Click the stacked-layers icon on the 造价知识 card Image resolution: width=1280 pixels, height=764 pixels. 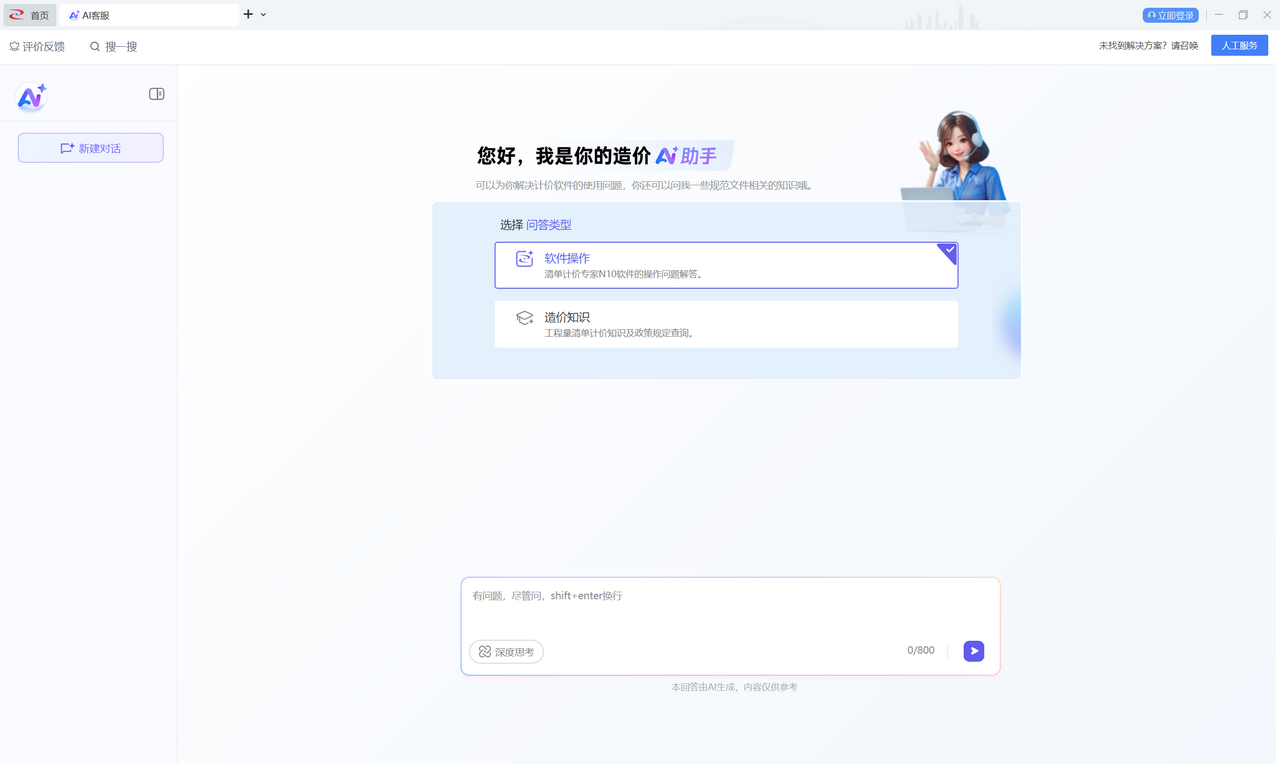[x=524, y=317]
